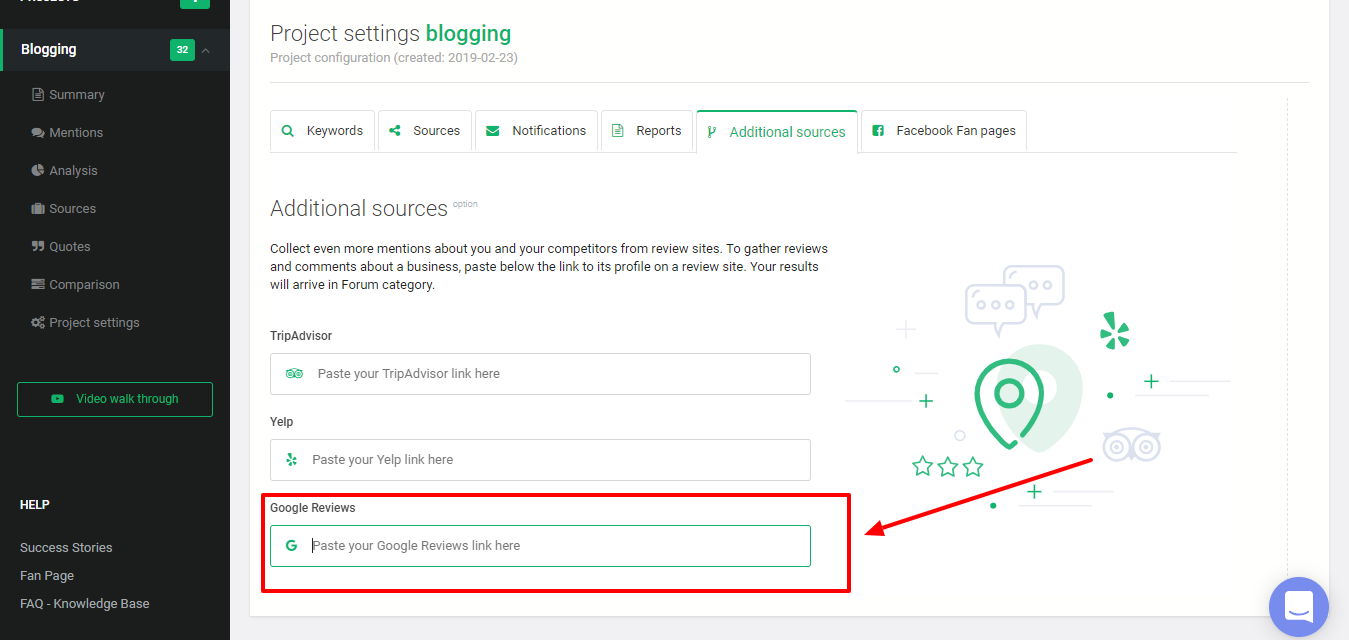This screenshot has height=640, width=1349.
Task: Open the Notifications tab
Action: (536, 131)
